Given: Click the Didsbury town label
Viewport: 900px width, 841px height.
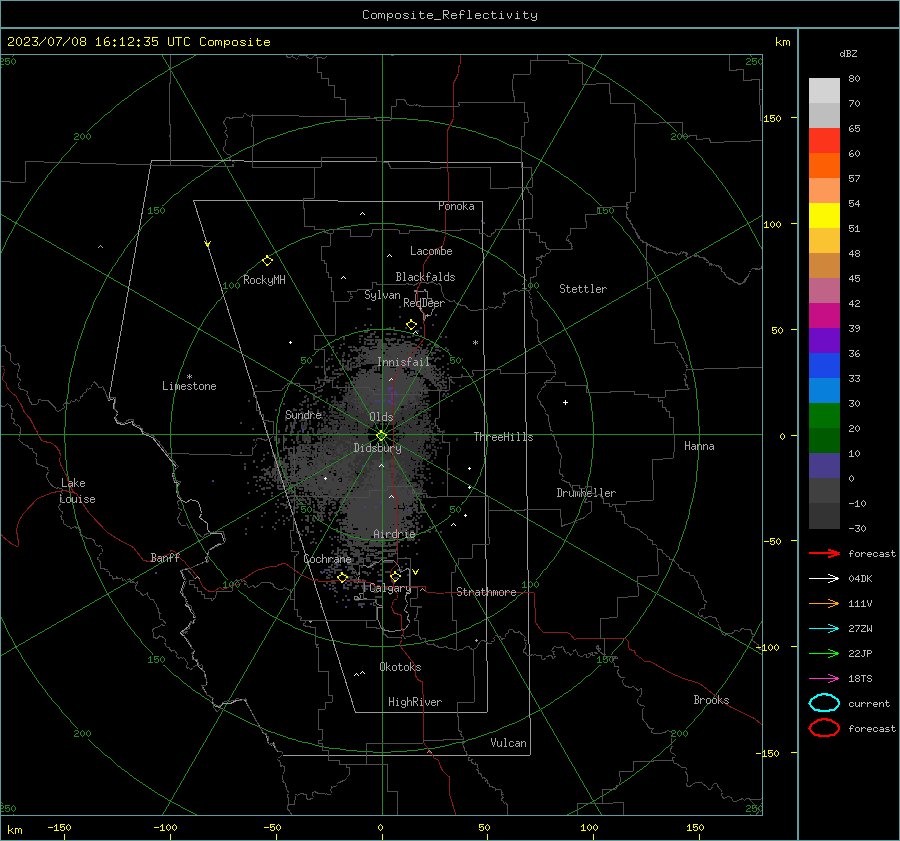Looking at the screenshot, I should 377,448.
